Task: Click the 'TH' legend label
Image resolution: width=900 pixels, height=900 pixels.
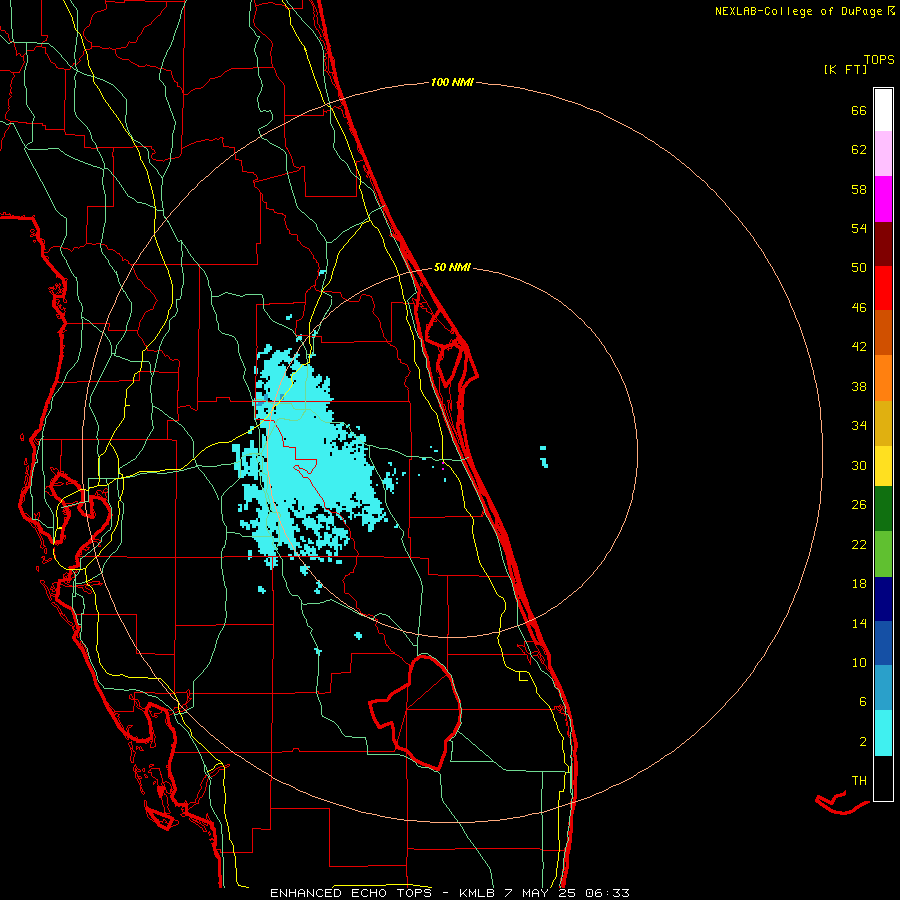Action: (x=859, y=781)
